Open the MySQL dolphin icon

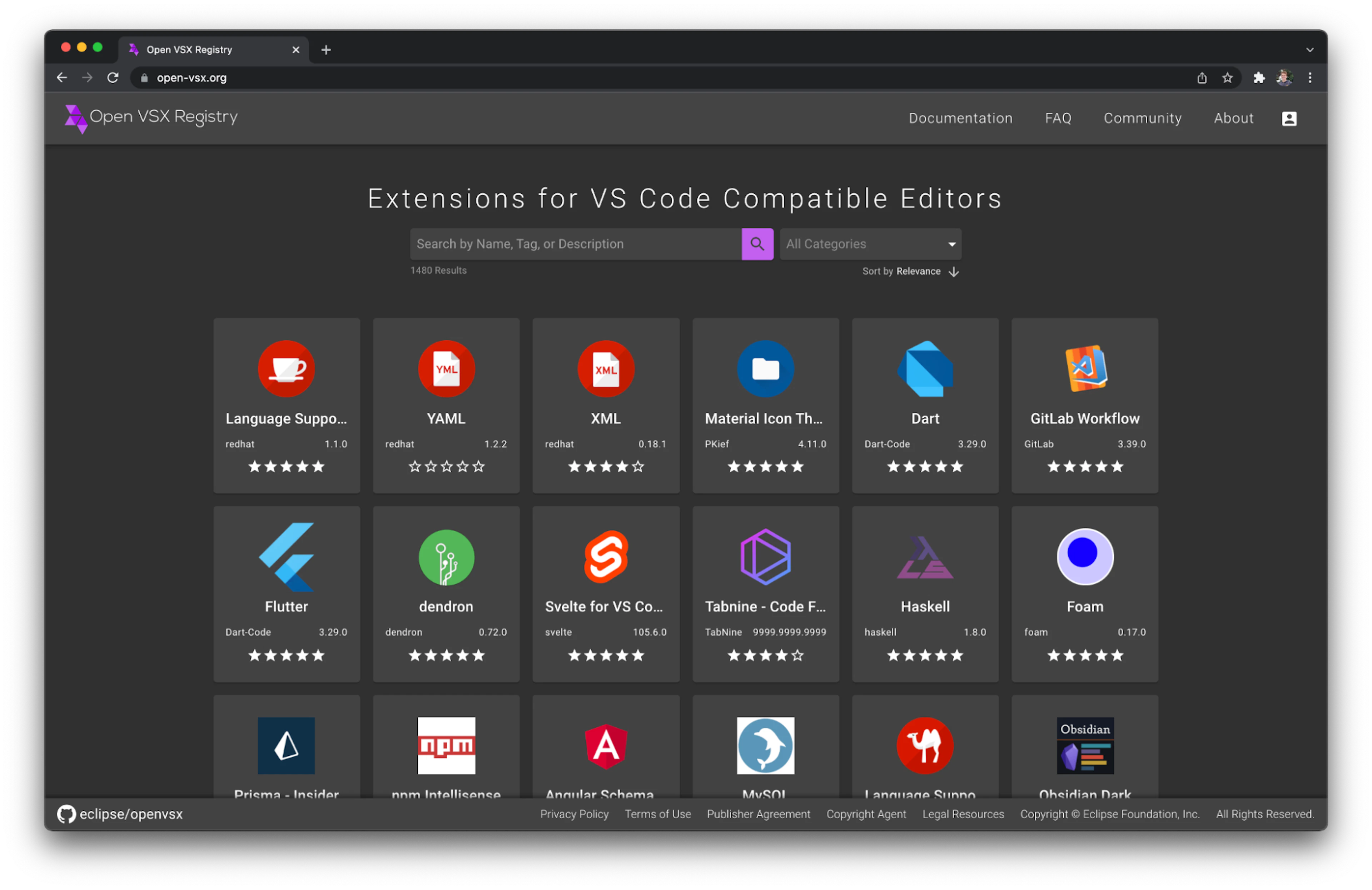coord(766,745)
